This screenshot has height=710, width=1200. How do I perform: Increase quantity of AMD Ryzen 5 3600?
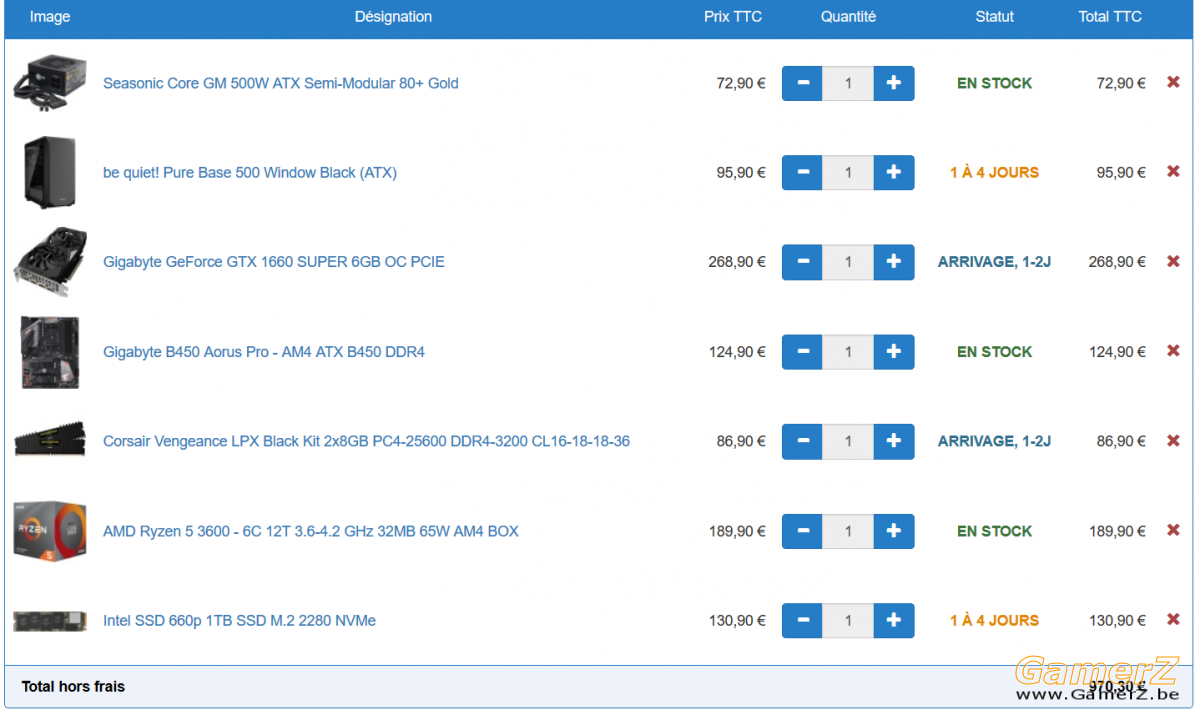(894, 531)
